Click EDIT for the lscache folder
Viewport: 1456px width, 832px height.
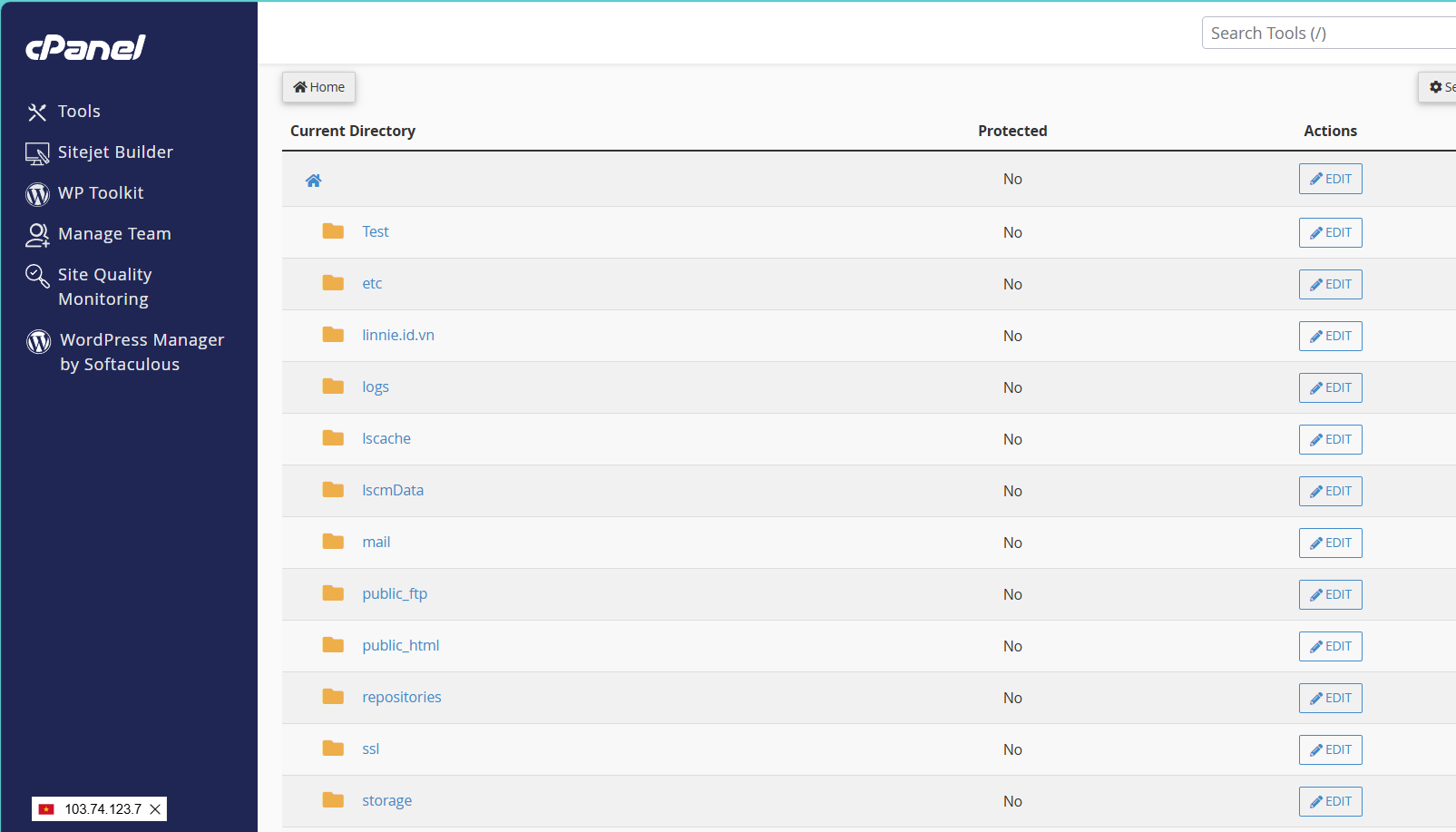point(1330,439)
